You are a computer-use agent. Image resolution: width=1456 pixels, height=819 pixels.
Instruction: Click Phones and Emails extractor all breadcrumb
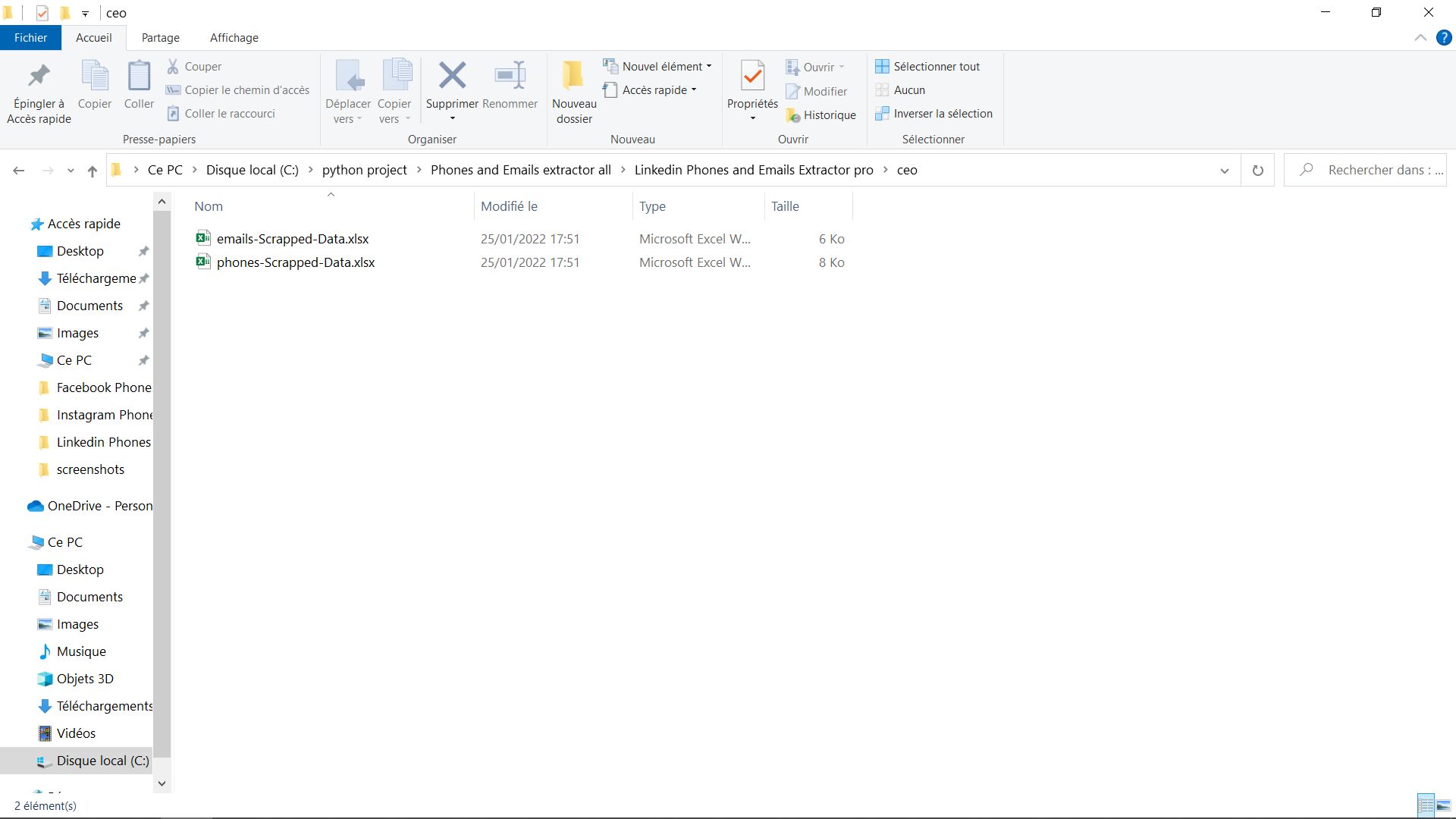pyautogui.click(x=521, y=170)
